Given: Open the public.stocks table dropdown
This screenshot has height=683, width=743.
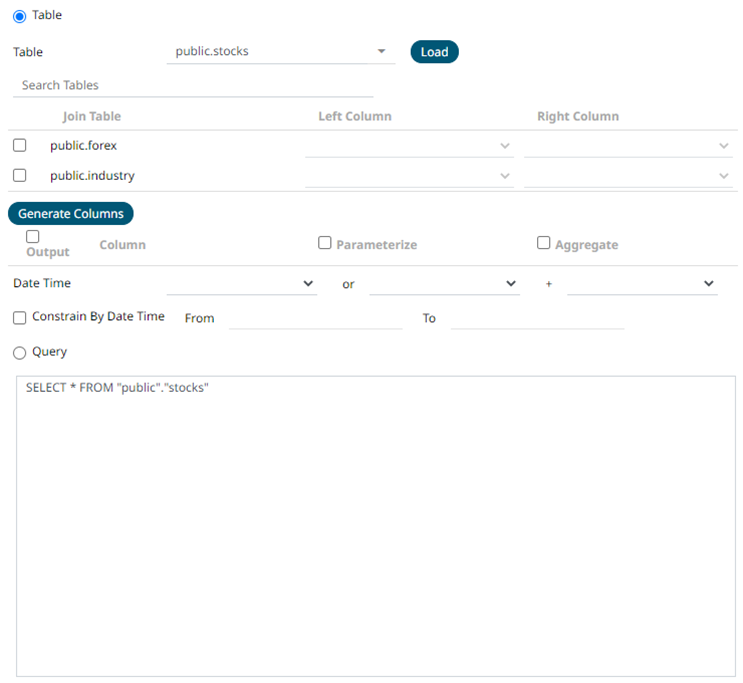Looking at the screenshot, I should [280, 52].
